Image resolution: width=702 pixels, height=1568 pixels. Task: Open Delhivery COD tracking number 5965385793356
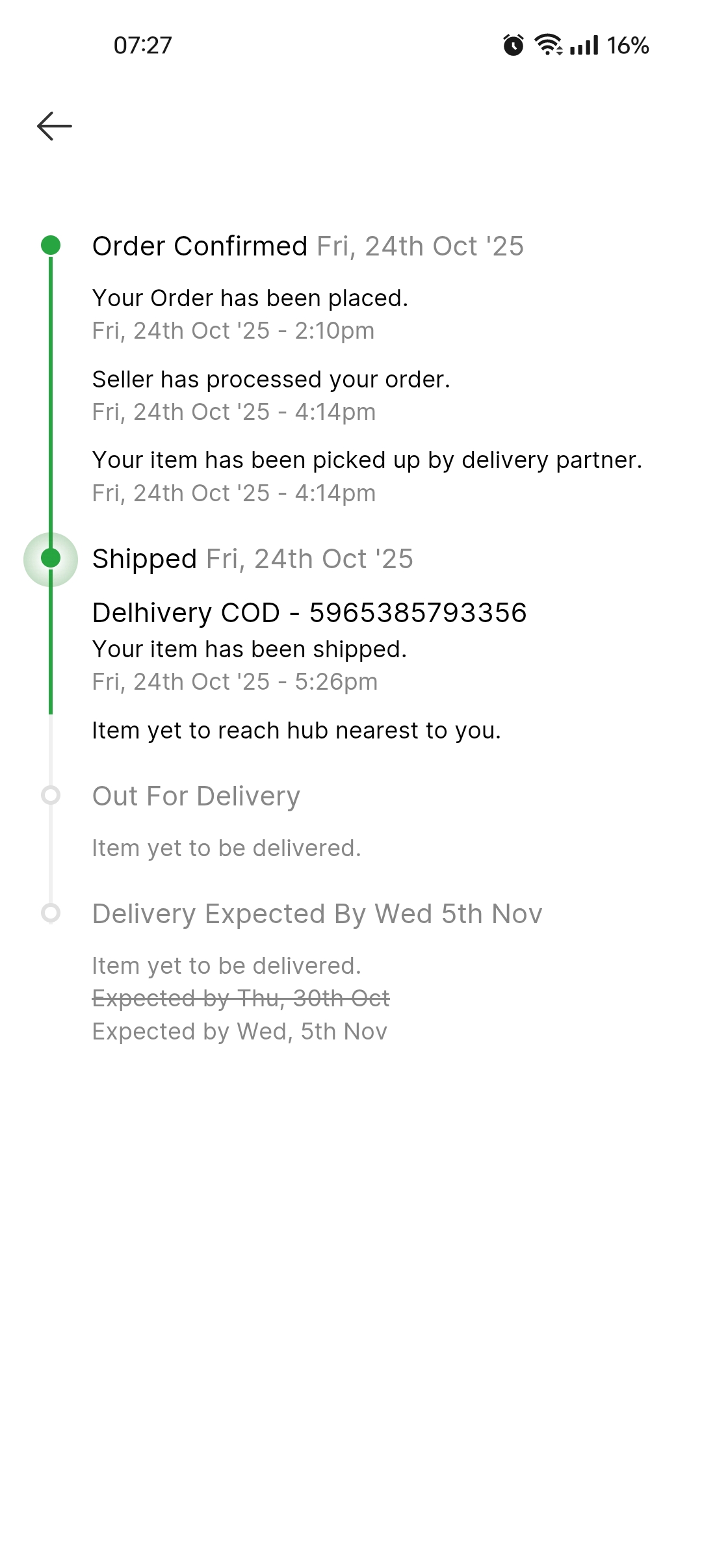pos(309,613)
